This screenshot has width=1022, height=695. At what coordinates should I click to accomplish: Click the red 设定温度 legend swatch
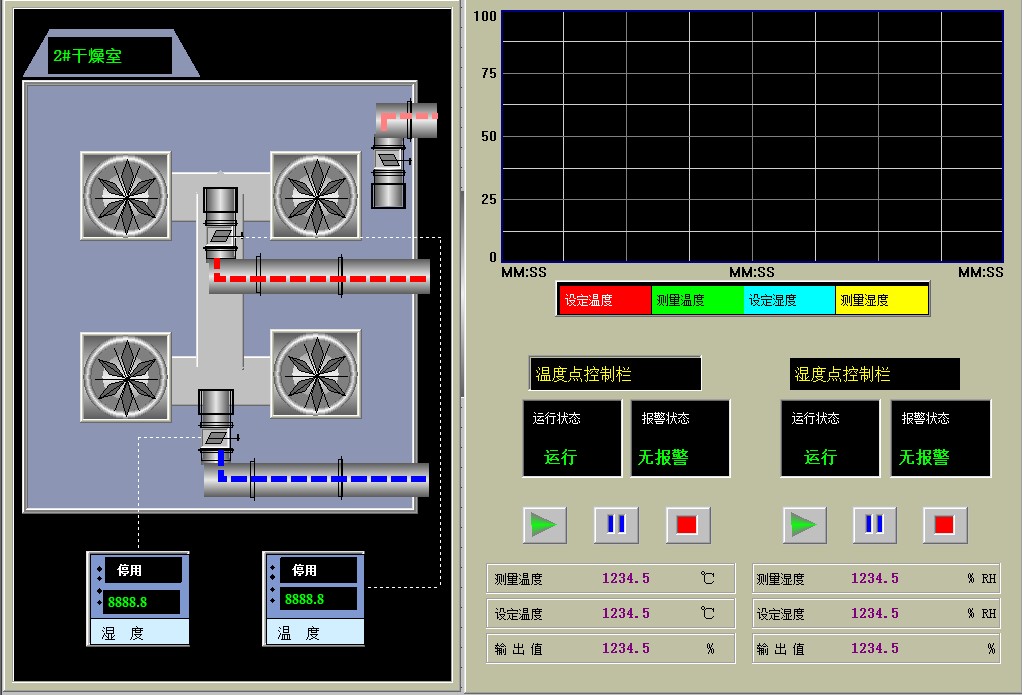(x=604, y=300)
